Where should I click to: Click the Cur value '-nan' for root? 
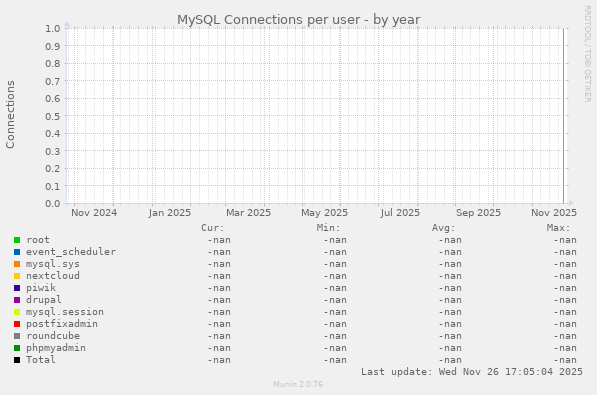219,240
